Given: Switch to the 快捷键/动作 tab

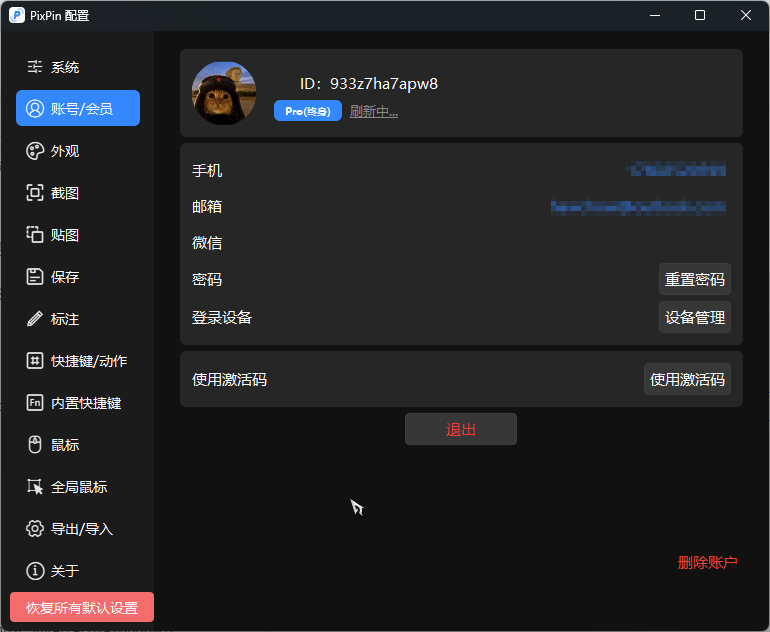Looking at the screenshot, I should pyautogui.click(x=88, y=361).
